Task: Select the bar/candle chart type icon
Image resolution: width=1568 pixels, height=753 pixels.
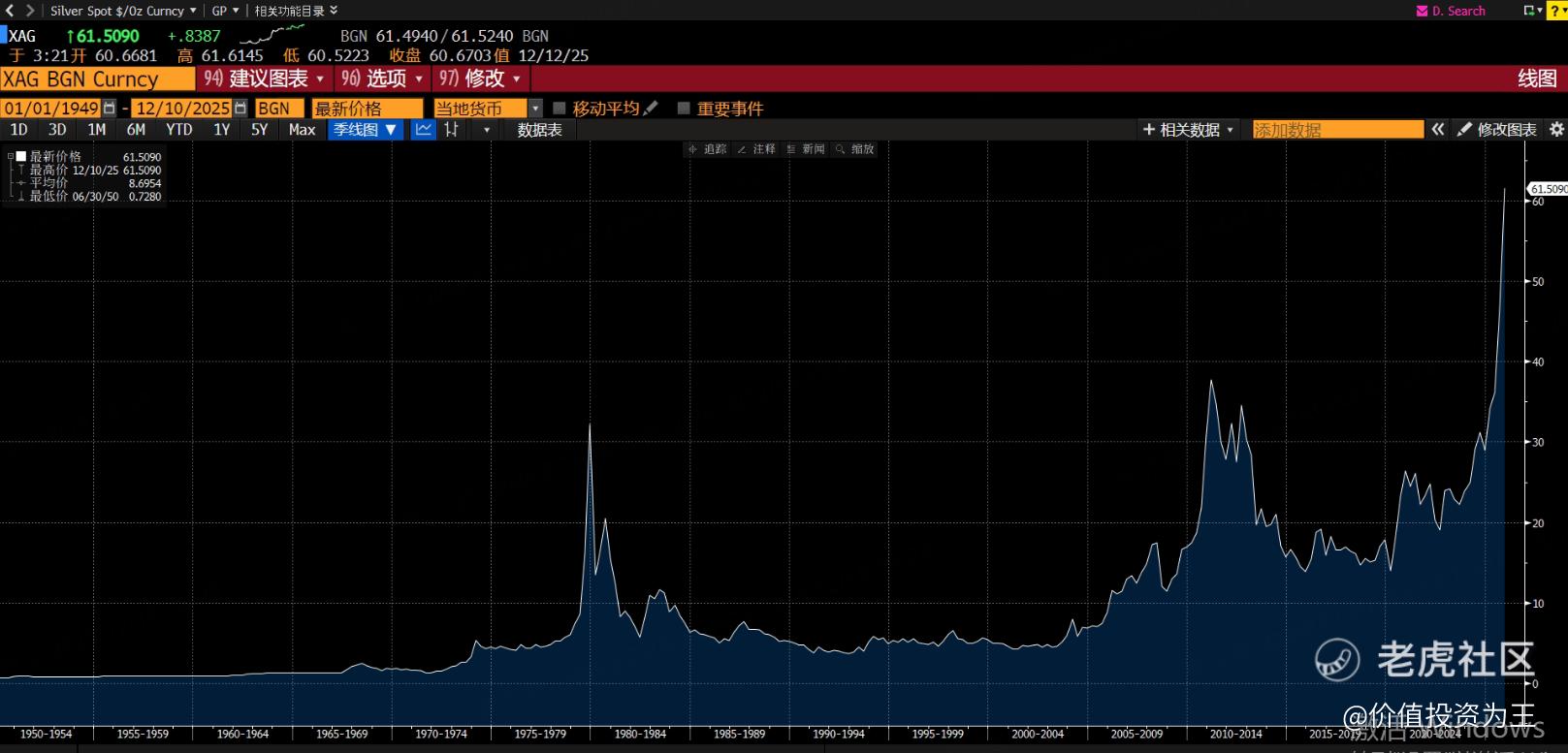Action: click(x=451, y=130)
